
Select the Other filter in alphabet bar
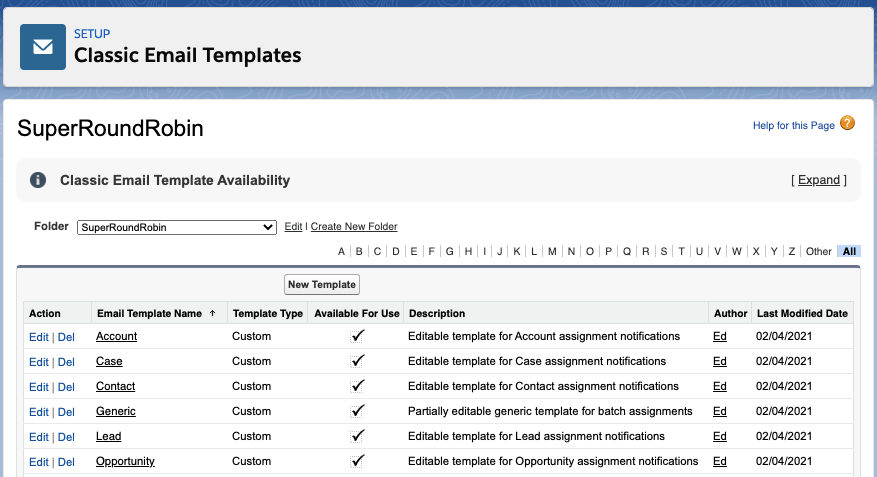coord(818,251)
